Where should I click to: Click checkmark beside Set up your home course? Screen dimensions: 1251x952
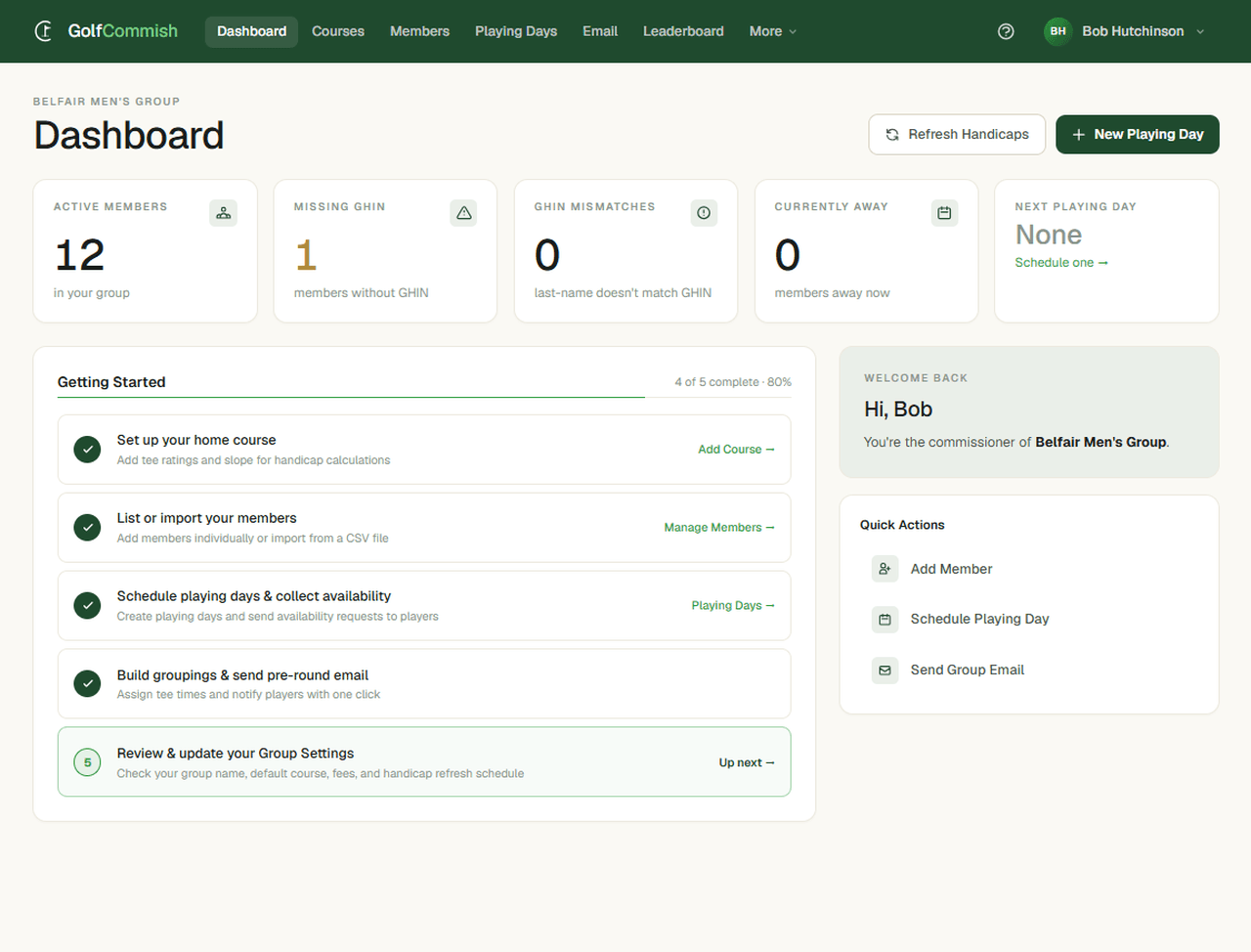click(87, 450)
